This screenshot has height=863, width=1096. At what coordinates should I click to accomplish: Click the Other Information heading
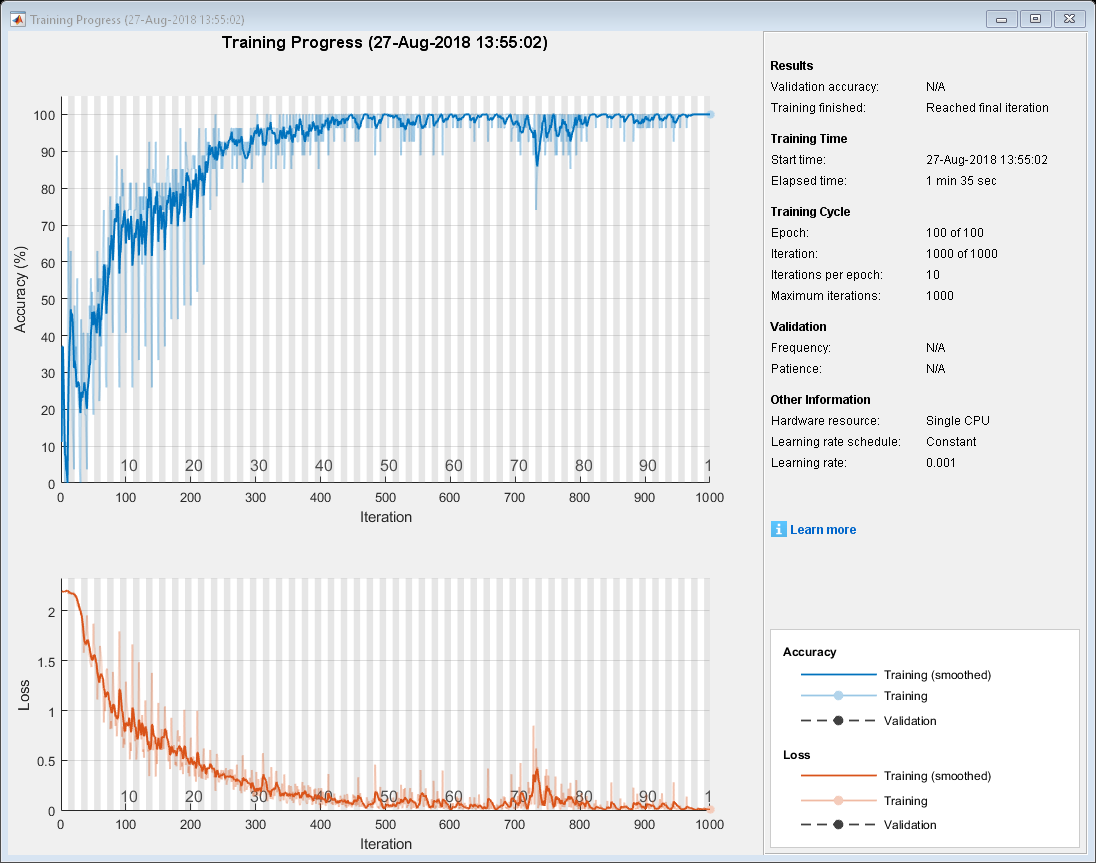point(820,400)
